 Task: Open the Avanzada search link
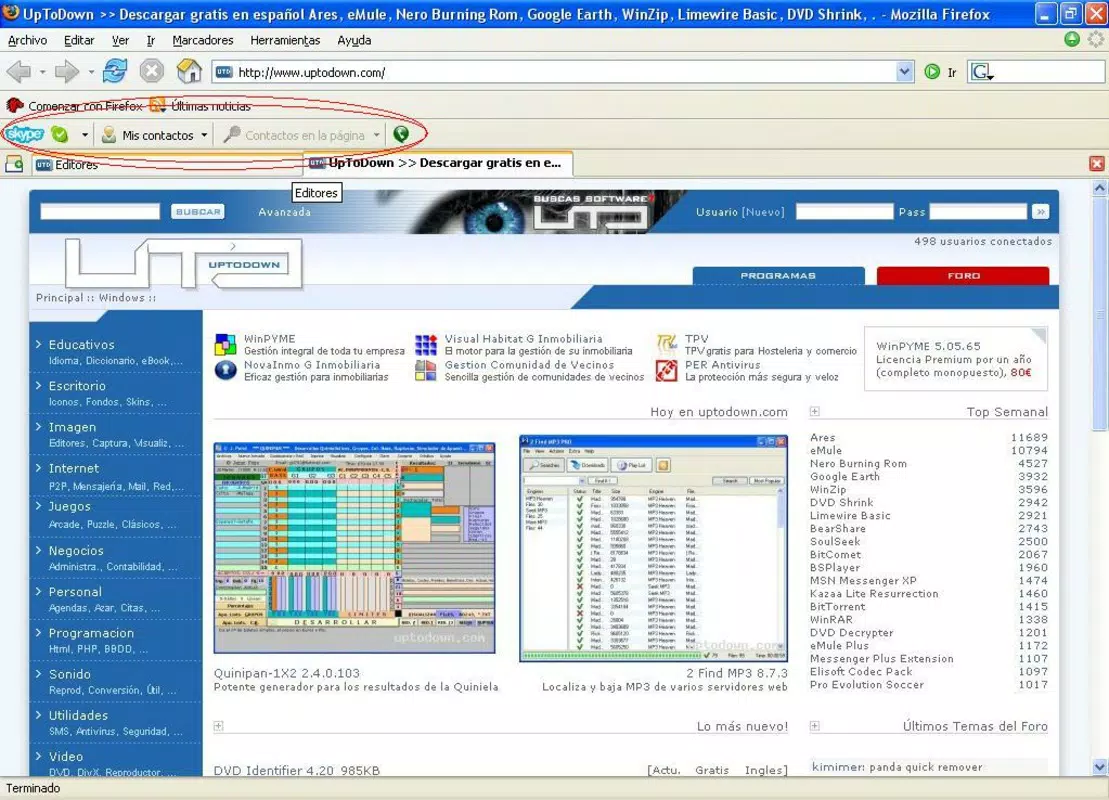tap(284, 211)
